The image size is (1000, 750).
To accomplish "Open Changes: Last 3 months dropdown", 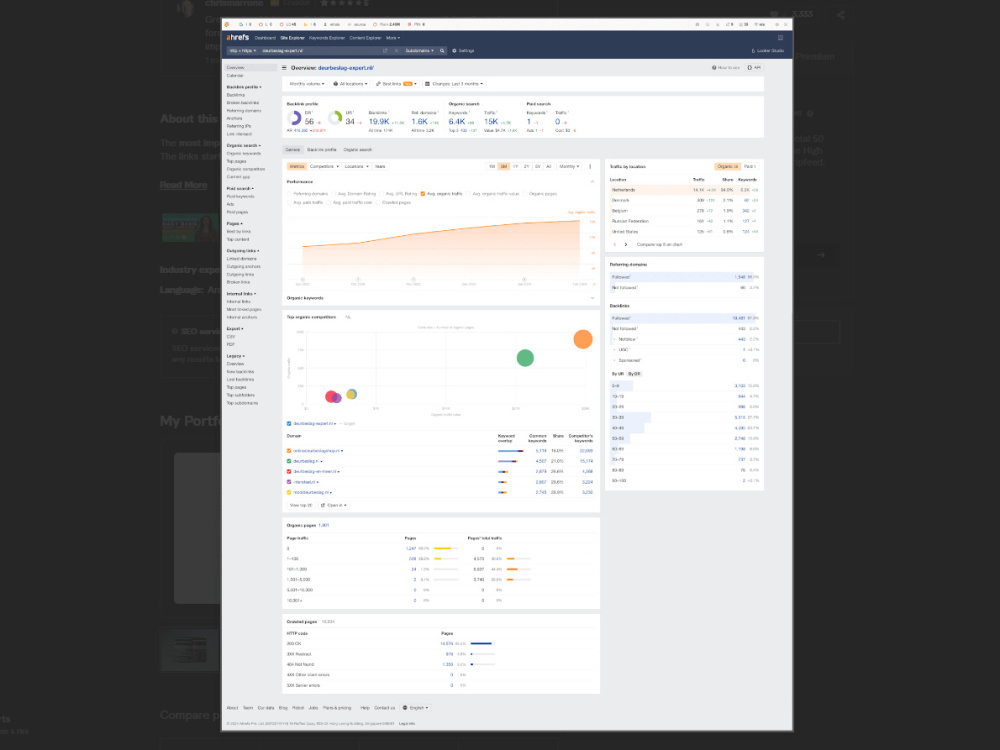I will point(454,84).
